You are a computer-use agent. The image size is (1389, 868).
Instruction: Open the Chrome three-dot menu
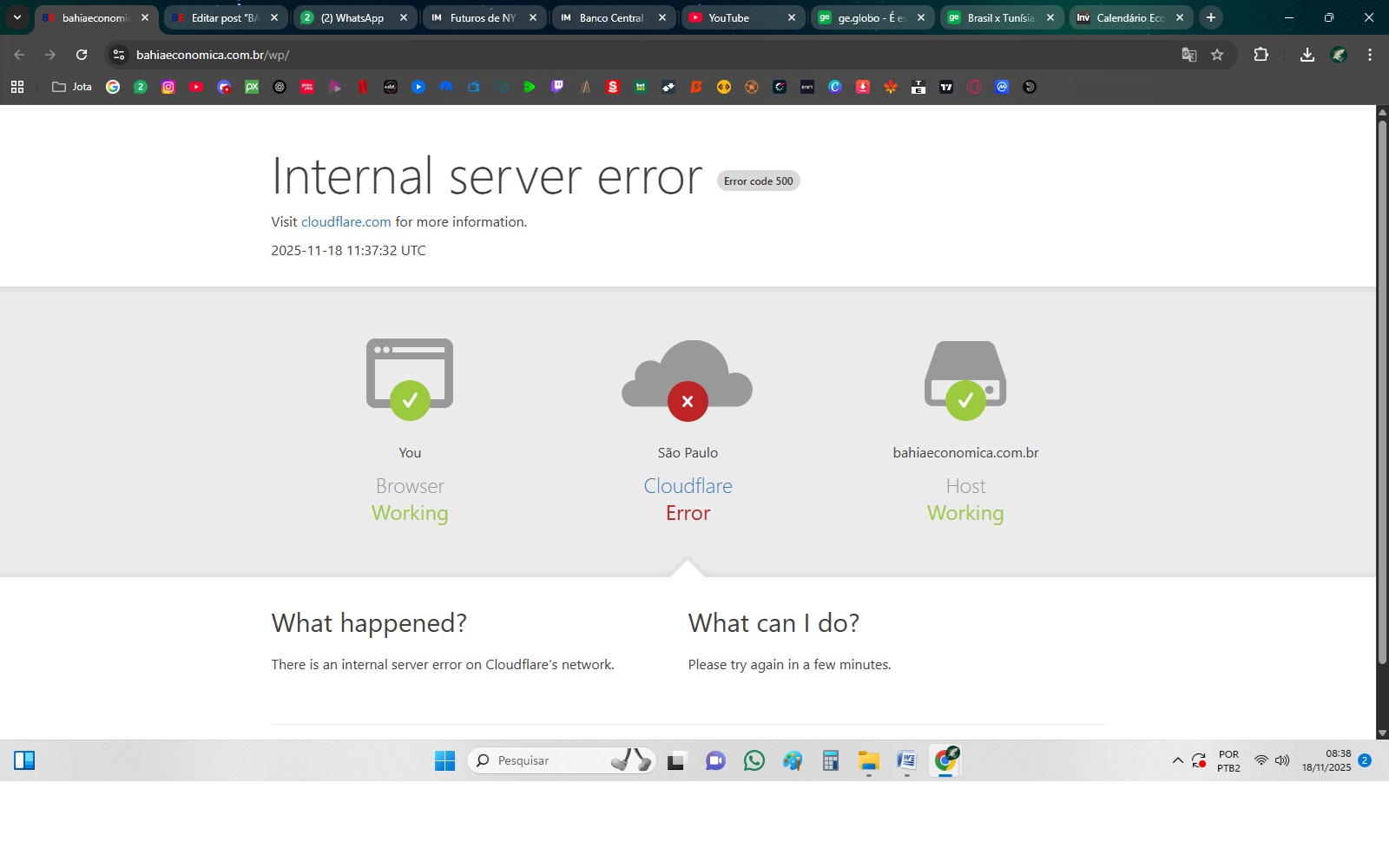click(x=1370, y=55)
